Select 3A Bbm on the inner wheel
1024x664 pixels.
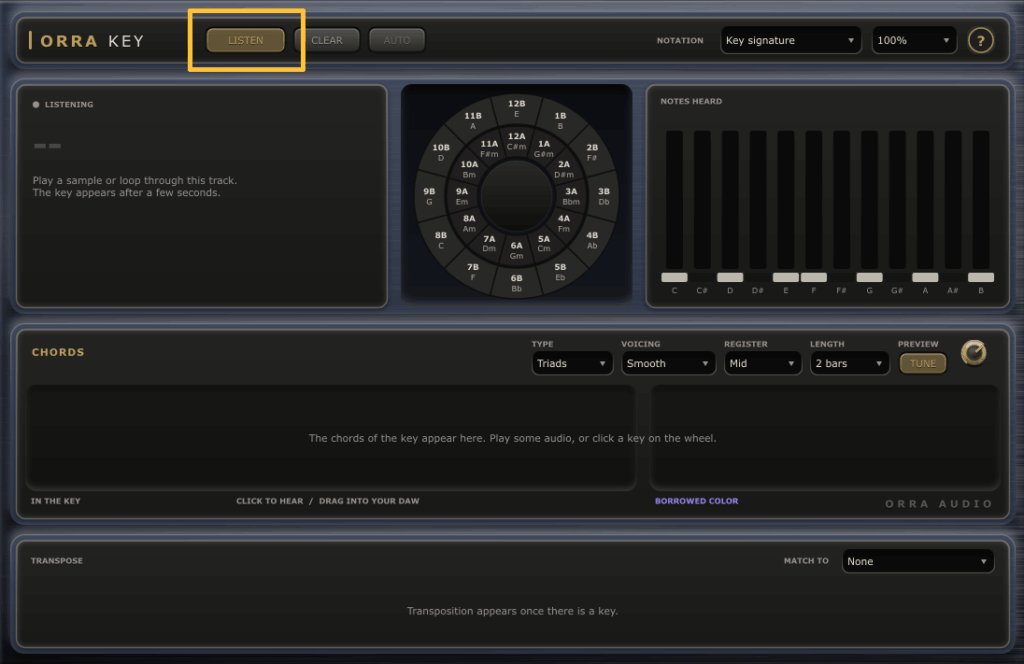coord(571,196)
